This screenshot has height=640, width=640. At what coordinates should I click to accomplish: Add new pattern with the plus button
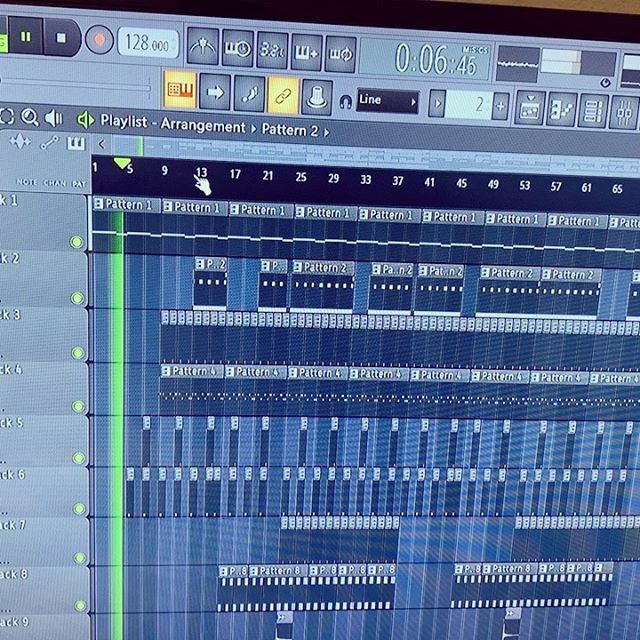501,106
